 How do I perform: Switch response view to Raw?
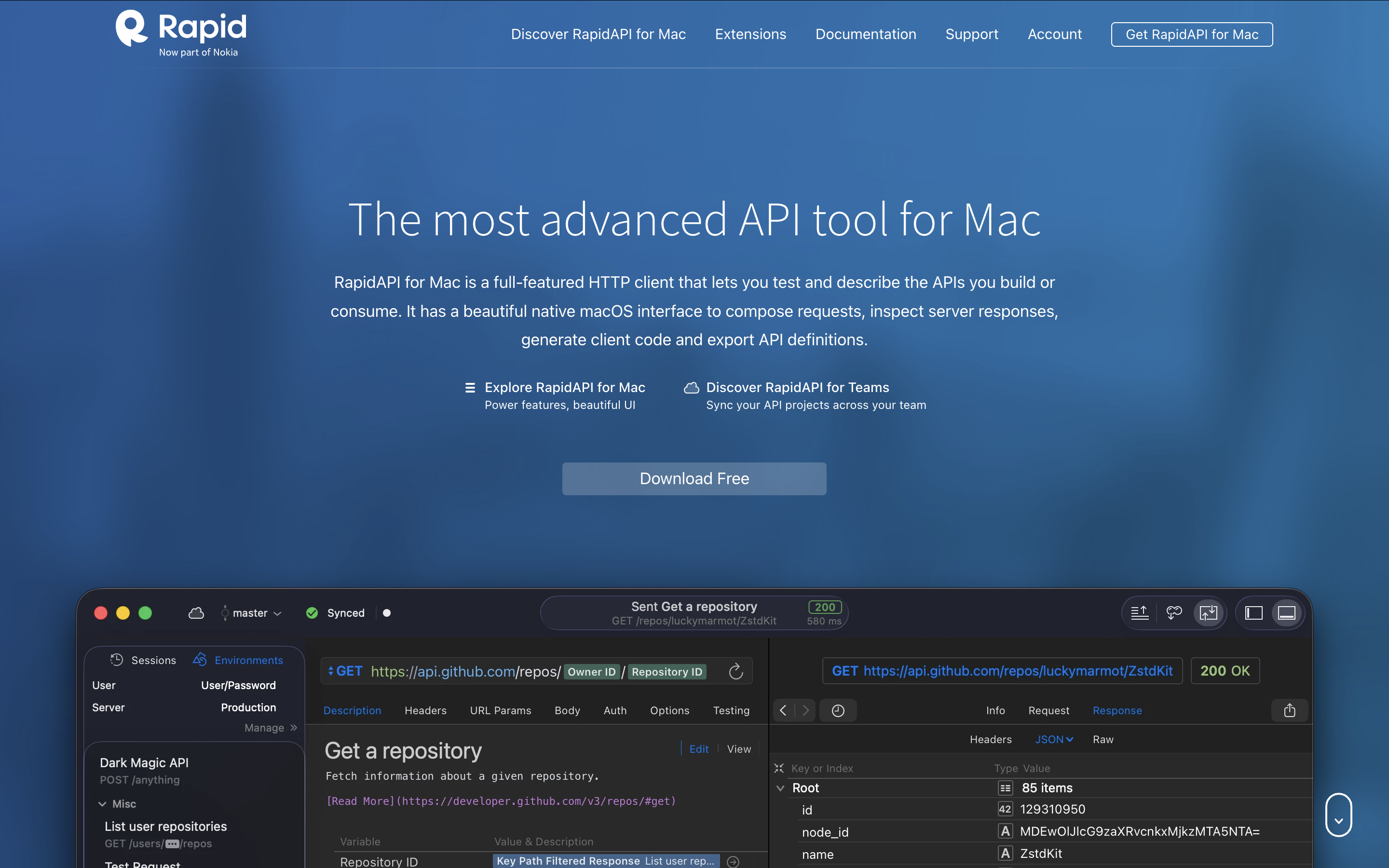(1103, 739)
